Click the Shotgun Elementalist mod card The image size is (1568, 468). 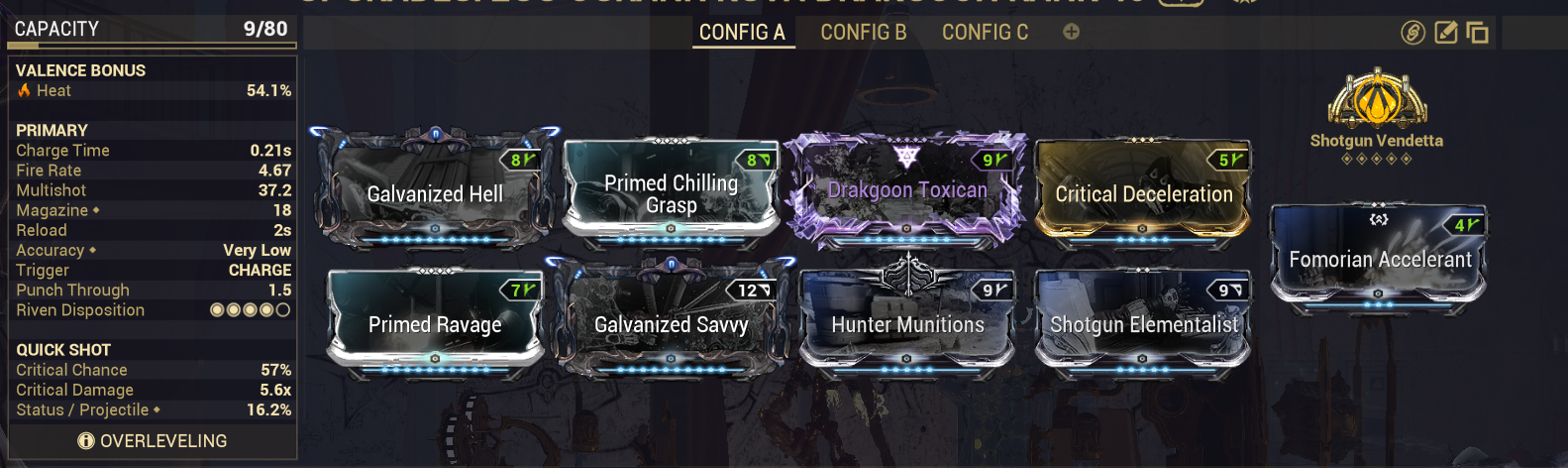[1143, 323]
